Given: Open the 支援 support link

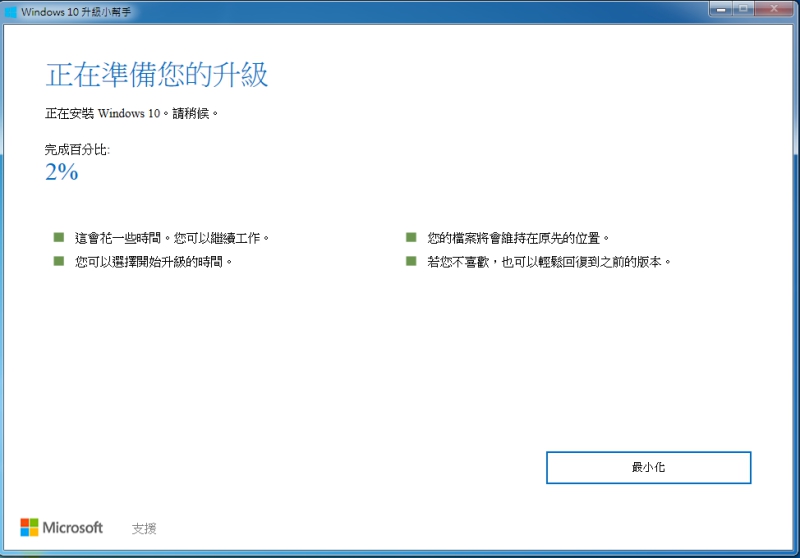Looking at the screenshot, I should (x=144, y=528).
